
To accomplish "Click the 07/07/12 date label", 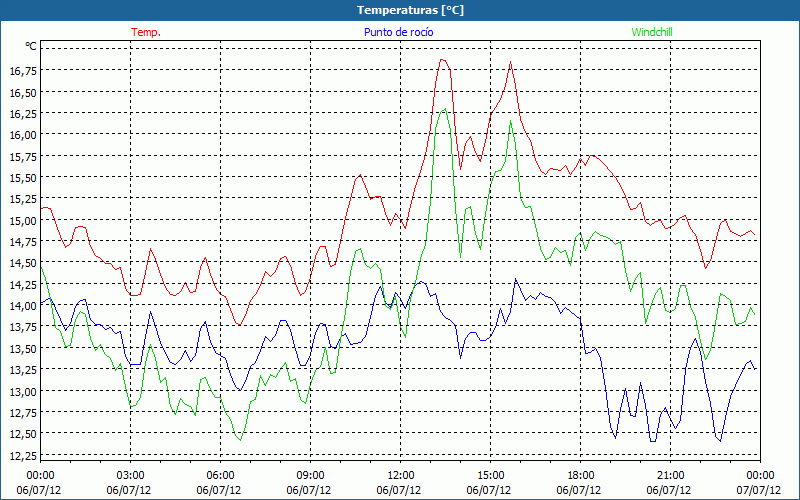I will pyautogui.click(x=759, y=490).
